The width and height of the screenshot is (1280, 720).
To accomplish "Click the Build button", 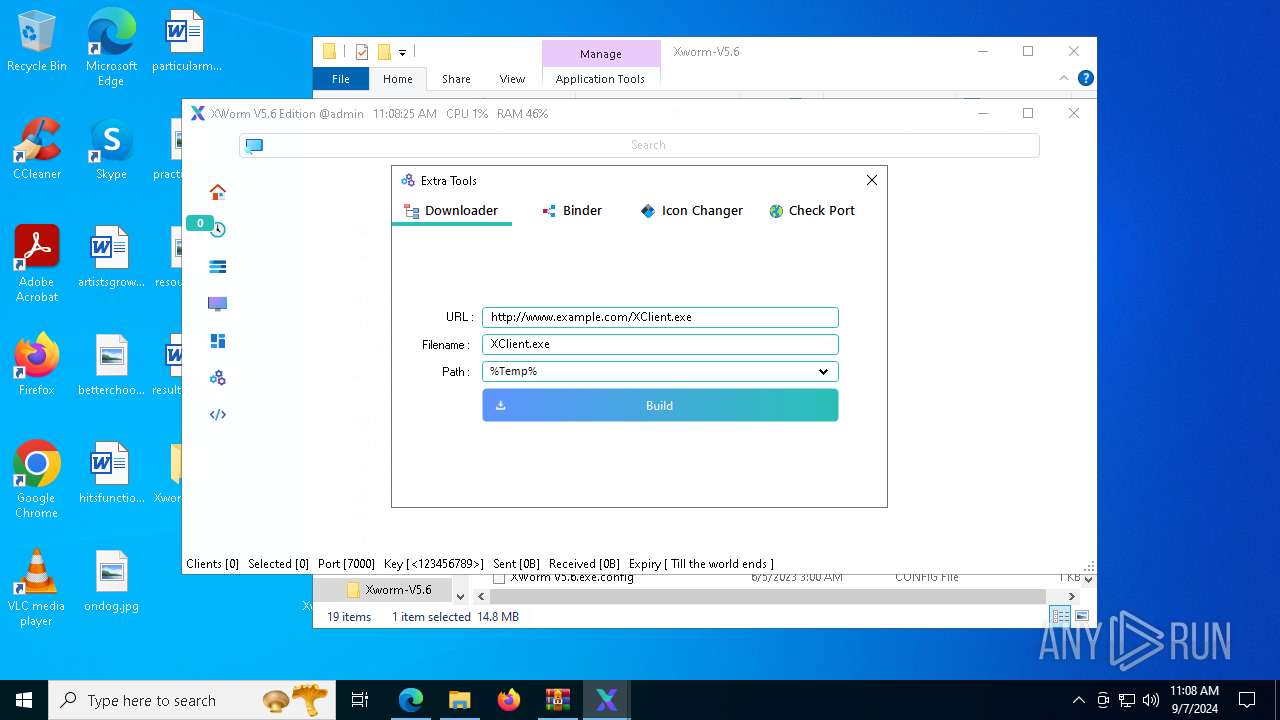I will (660, 406).
